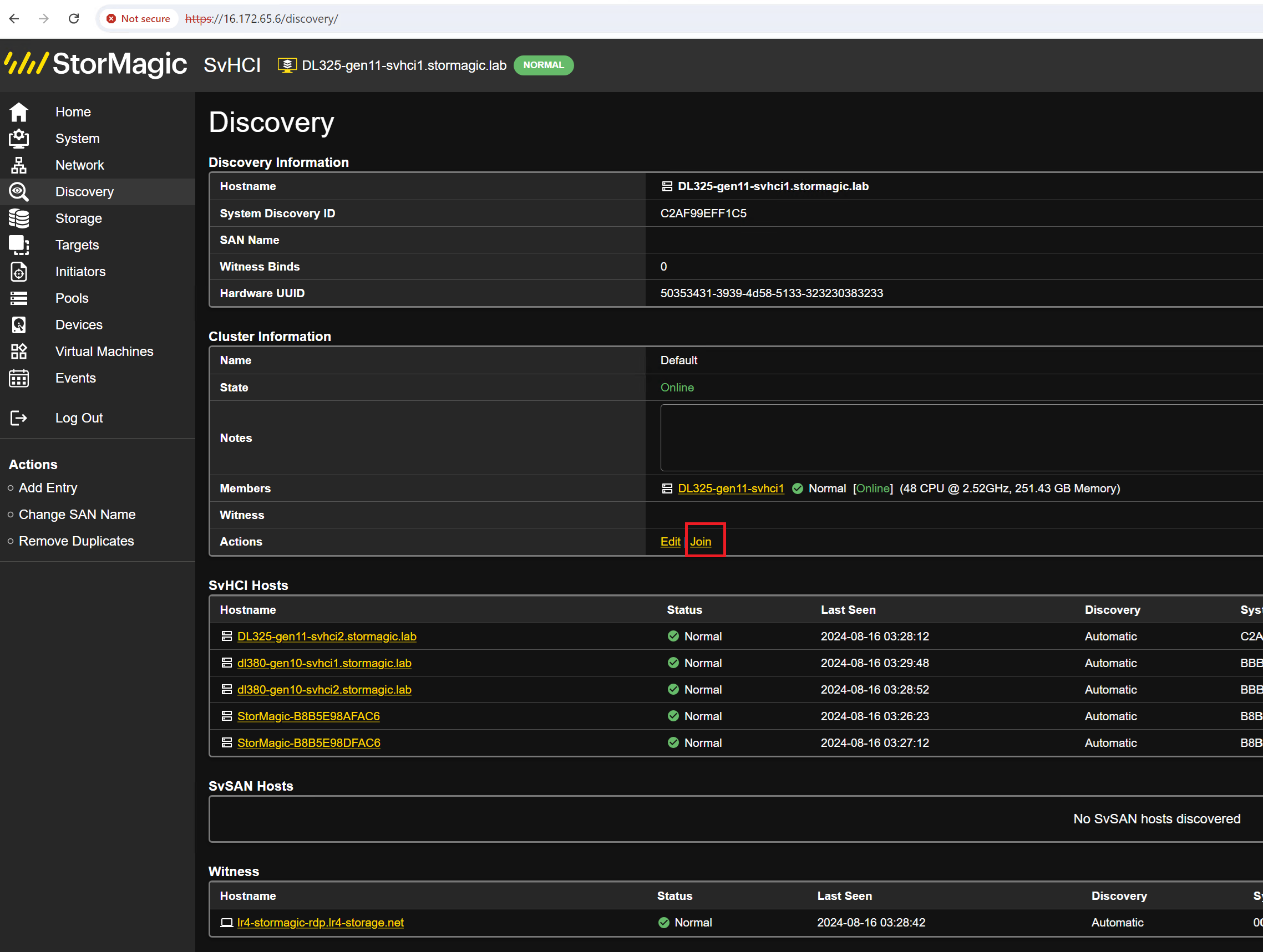This screenshot has height=952, width=1263.
Task: Click server icon next to DL325-gen11-svhci2 row
Action: pyautogui.click(x=227, y=637)
